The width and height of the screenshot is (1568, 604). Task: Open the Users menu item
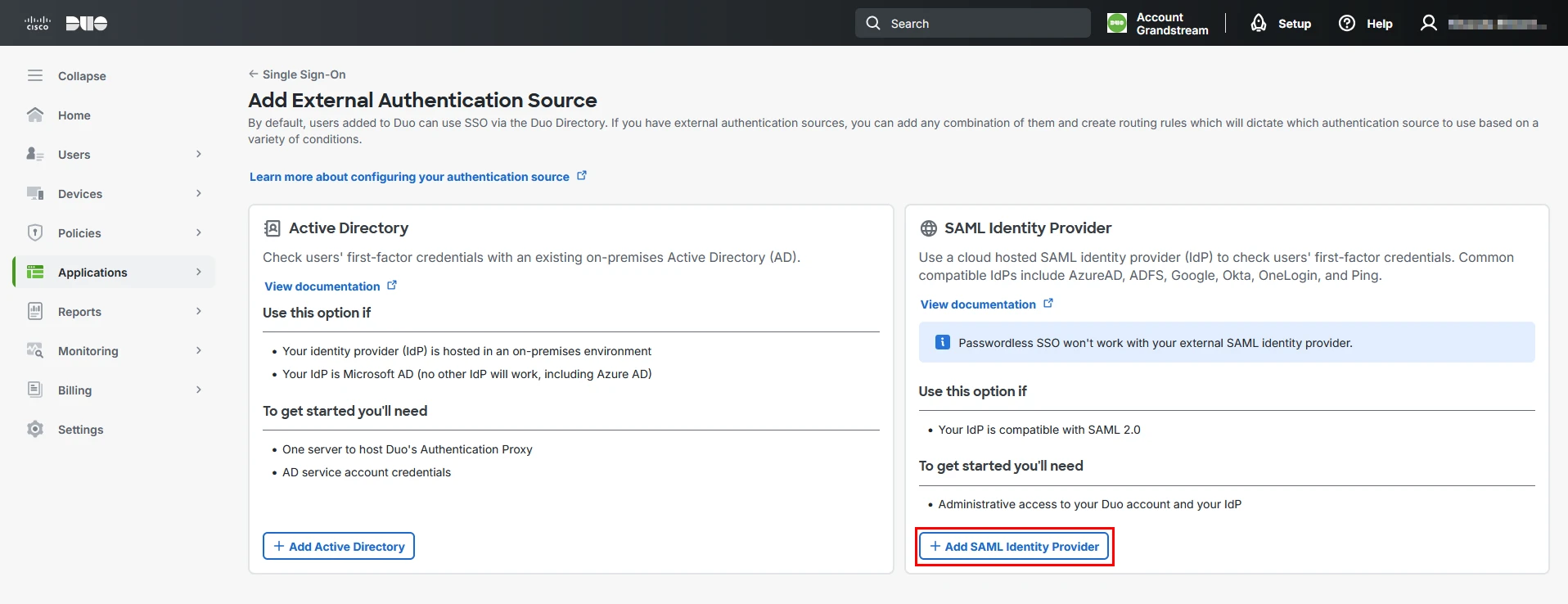114,154
